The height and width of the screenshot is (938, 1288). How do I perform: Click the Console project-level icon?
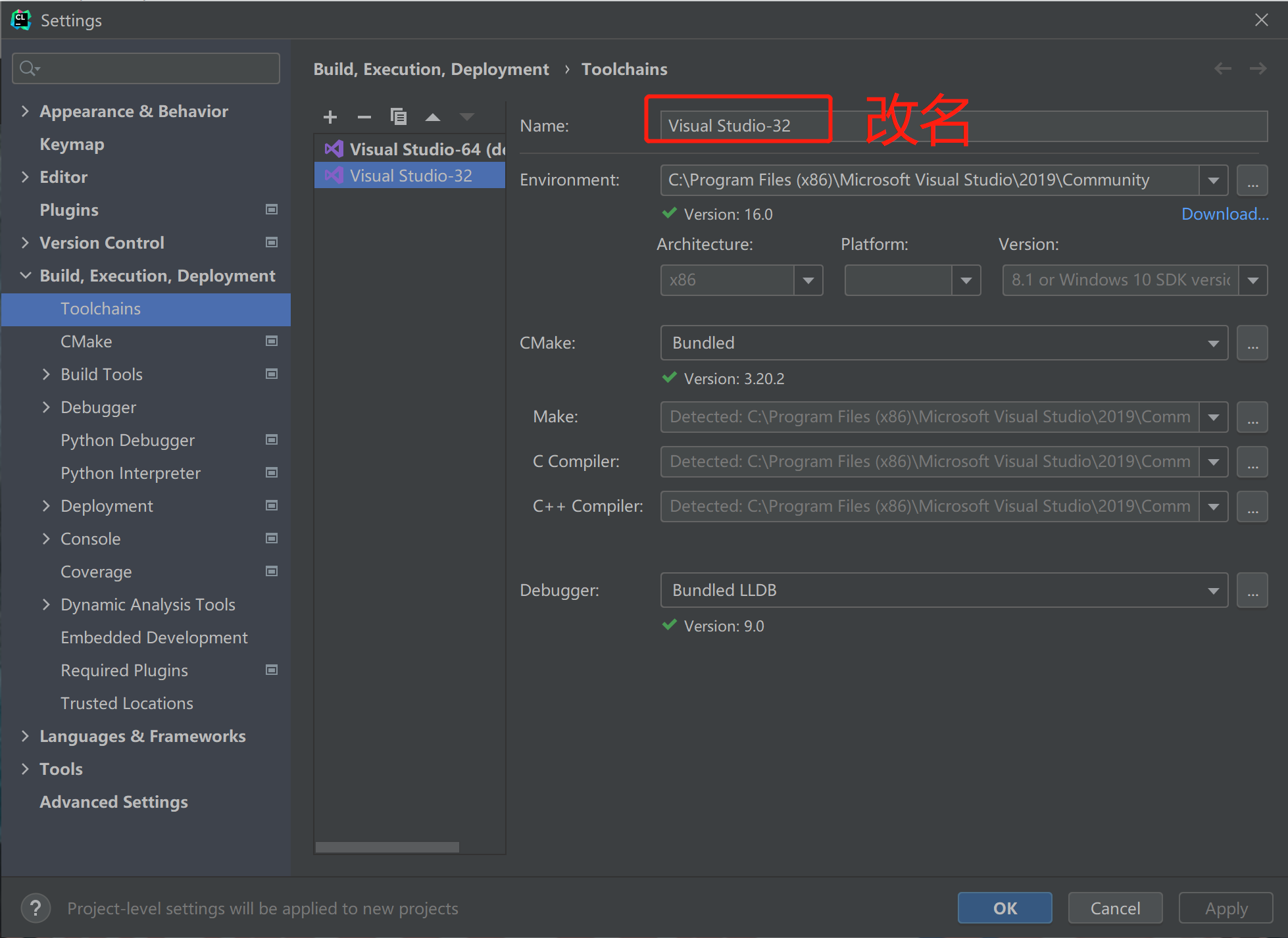click(271, 538)
